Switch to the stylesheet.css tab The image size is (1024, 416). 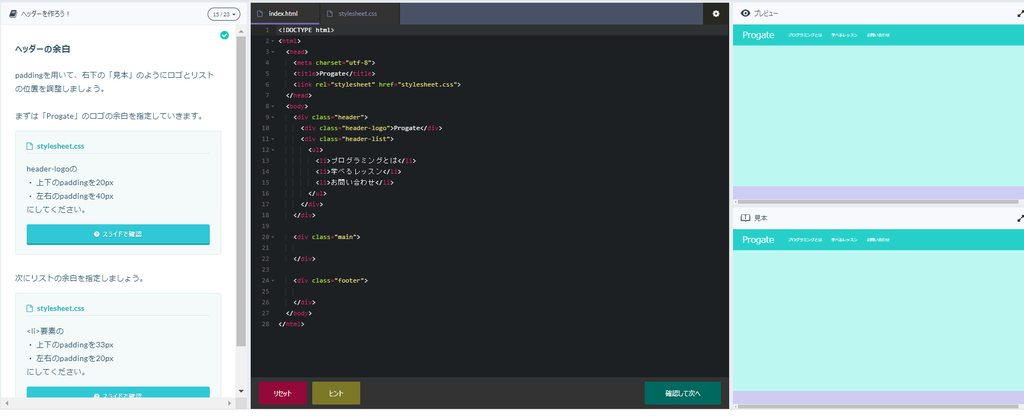(360, 14)
